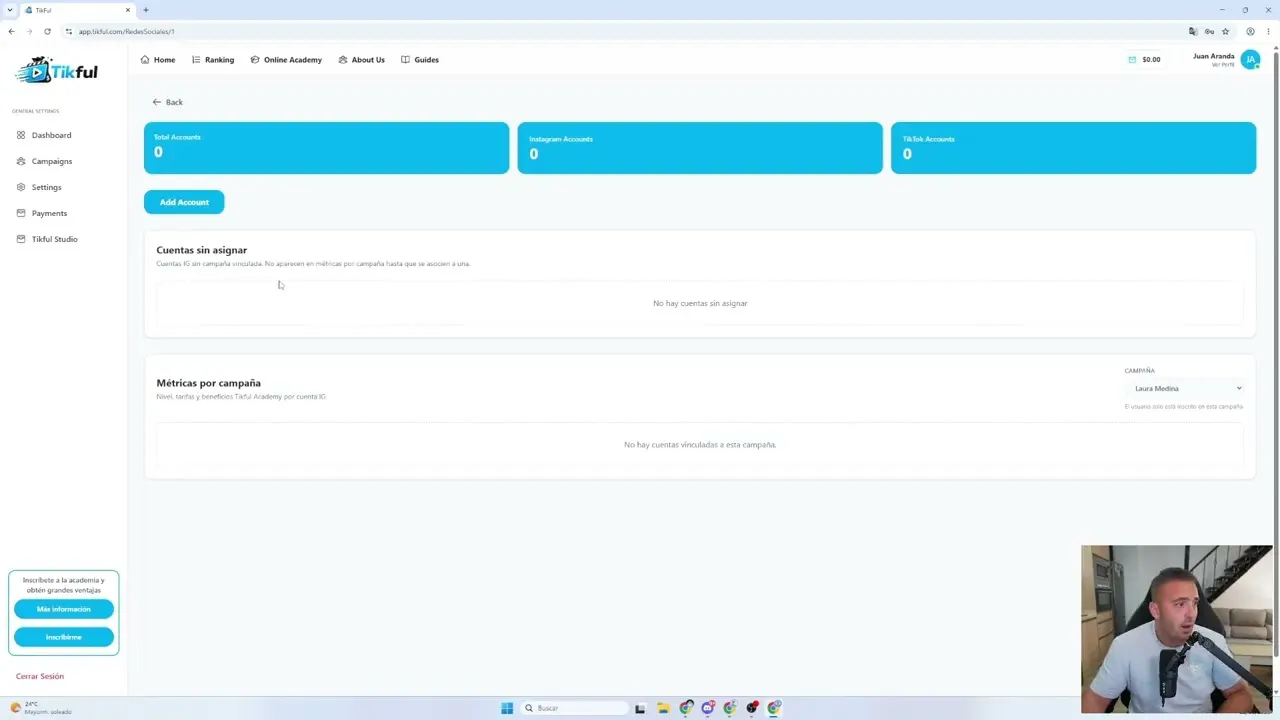Viewport: 1280px width, 720px height.
Task: Open the Chrome profile icon
Action: [x=1250, y=31]
